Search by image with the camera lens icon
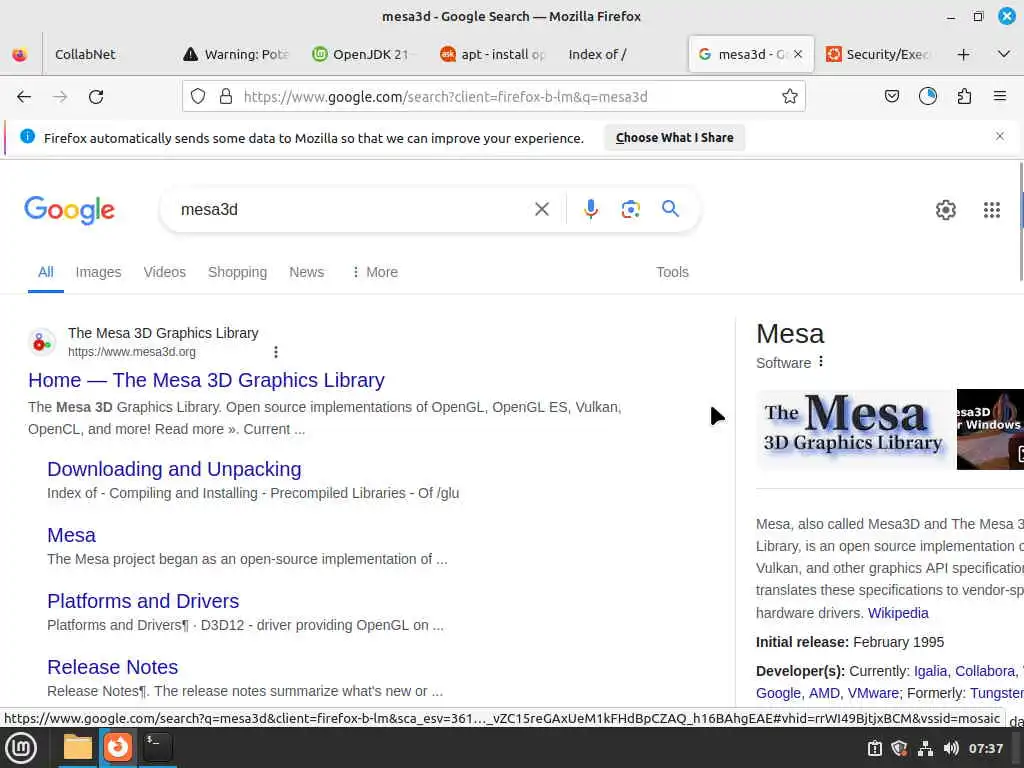This screenshot has width=1024, height=768. 630,209
